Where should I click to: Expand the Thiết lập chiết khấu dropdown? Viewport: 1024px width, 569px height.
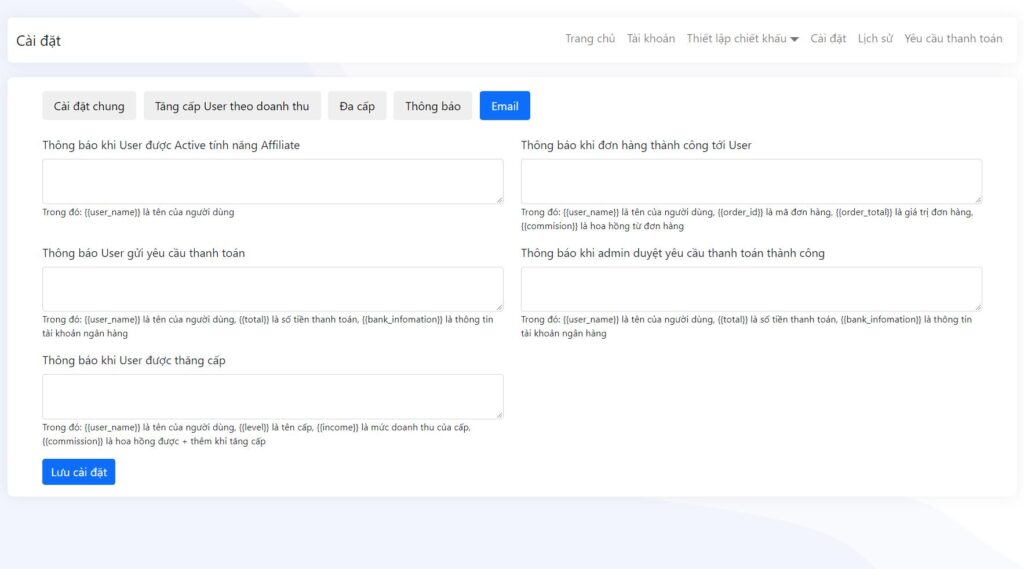click(x=742, y=39)
